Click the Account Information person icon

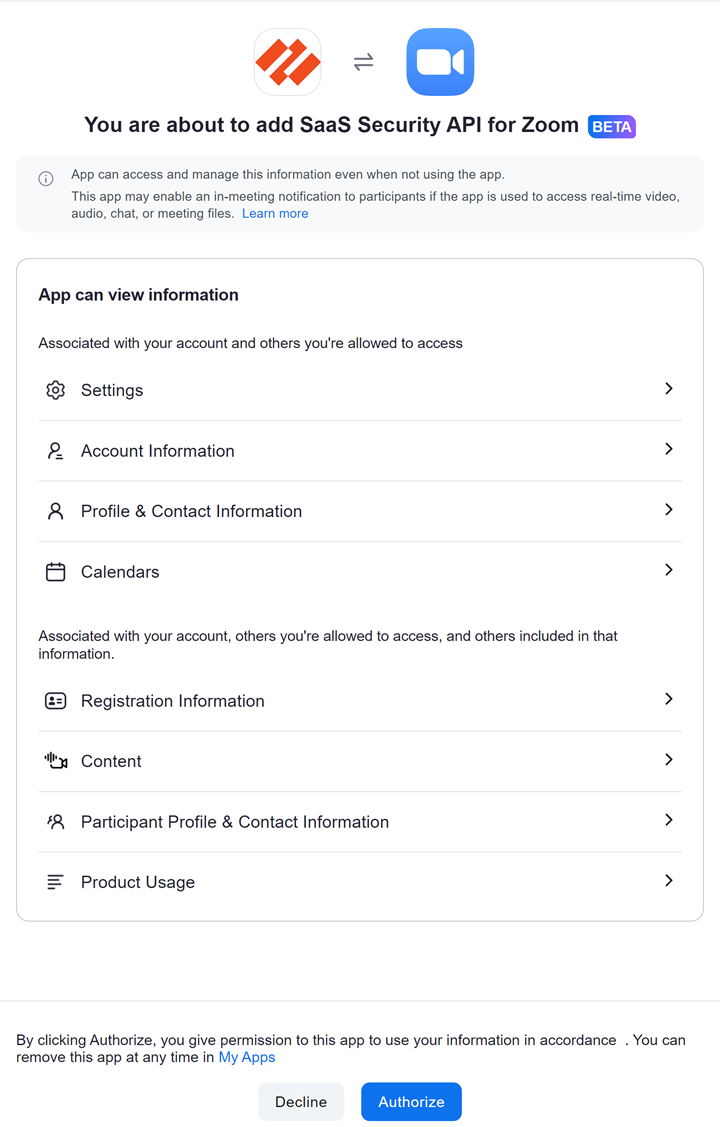(56, 451)
